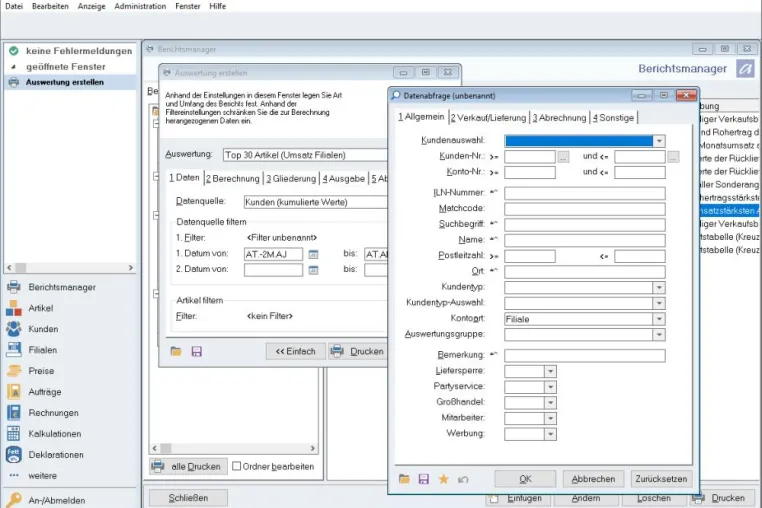Click the undo arrow icon in Datenabfrage
The height and width of the screenshot is (508, 762).
pyautogui.click(x=463, y=479)
